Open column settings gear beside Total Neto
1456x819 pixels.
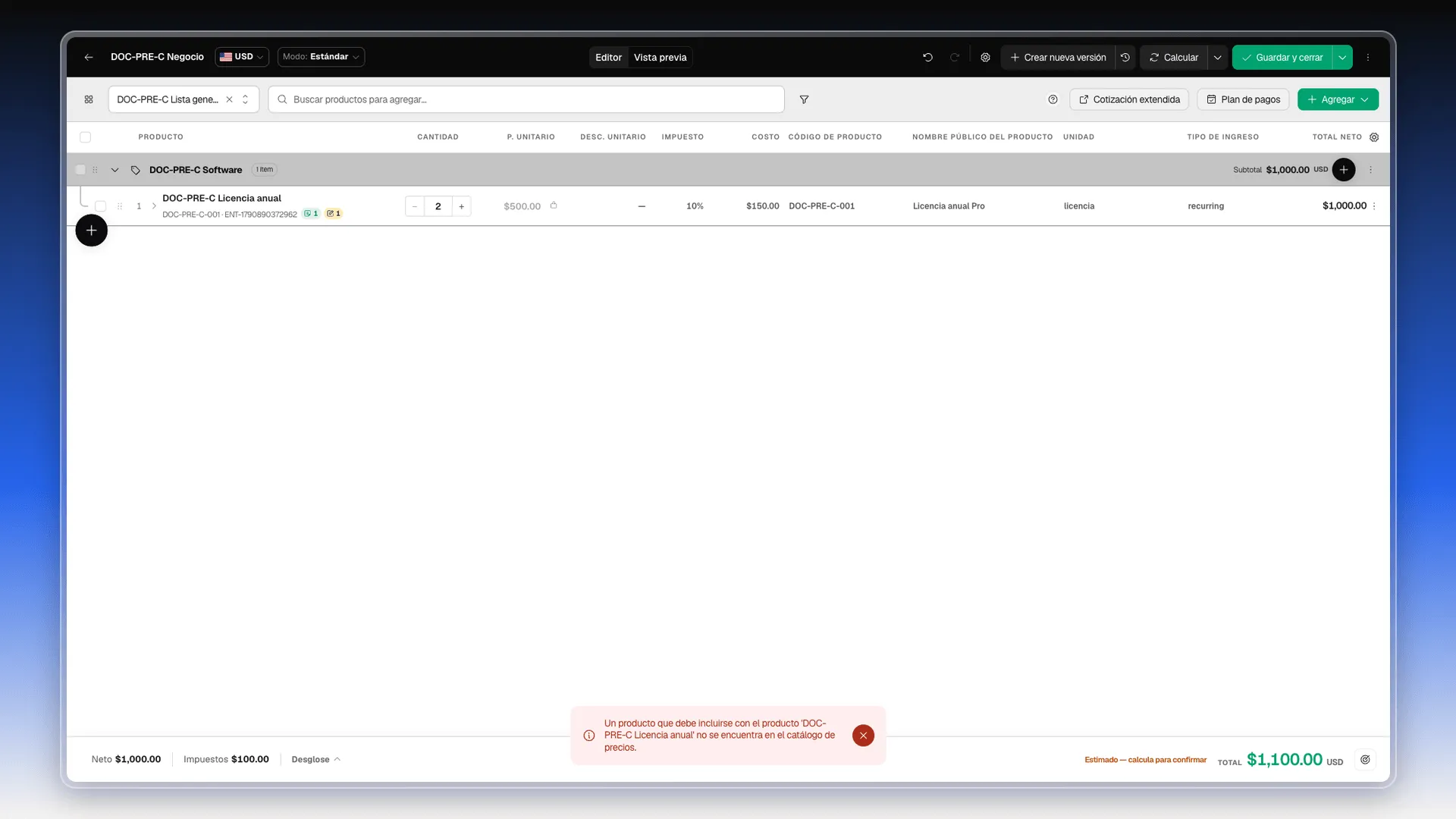[x=1374, y=137]
